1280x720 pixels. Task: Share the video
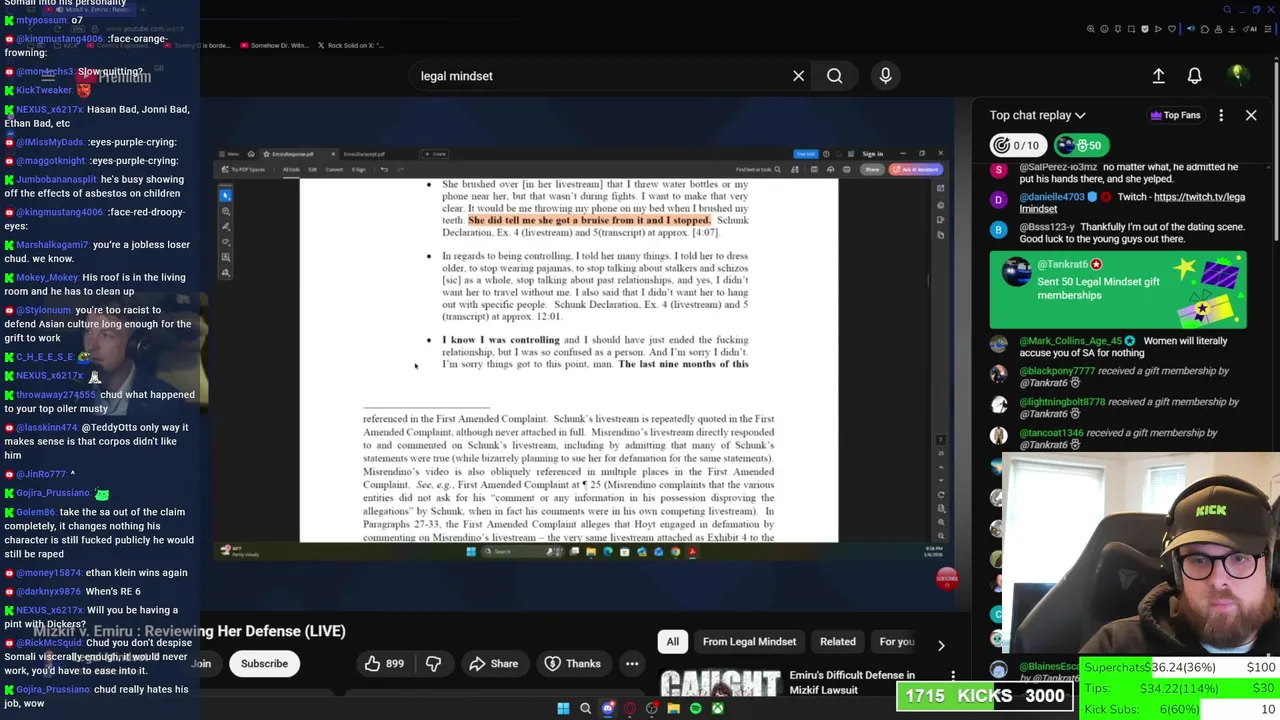coord(494,664)
